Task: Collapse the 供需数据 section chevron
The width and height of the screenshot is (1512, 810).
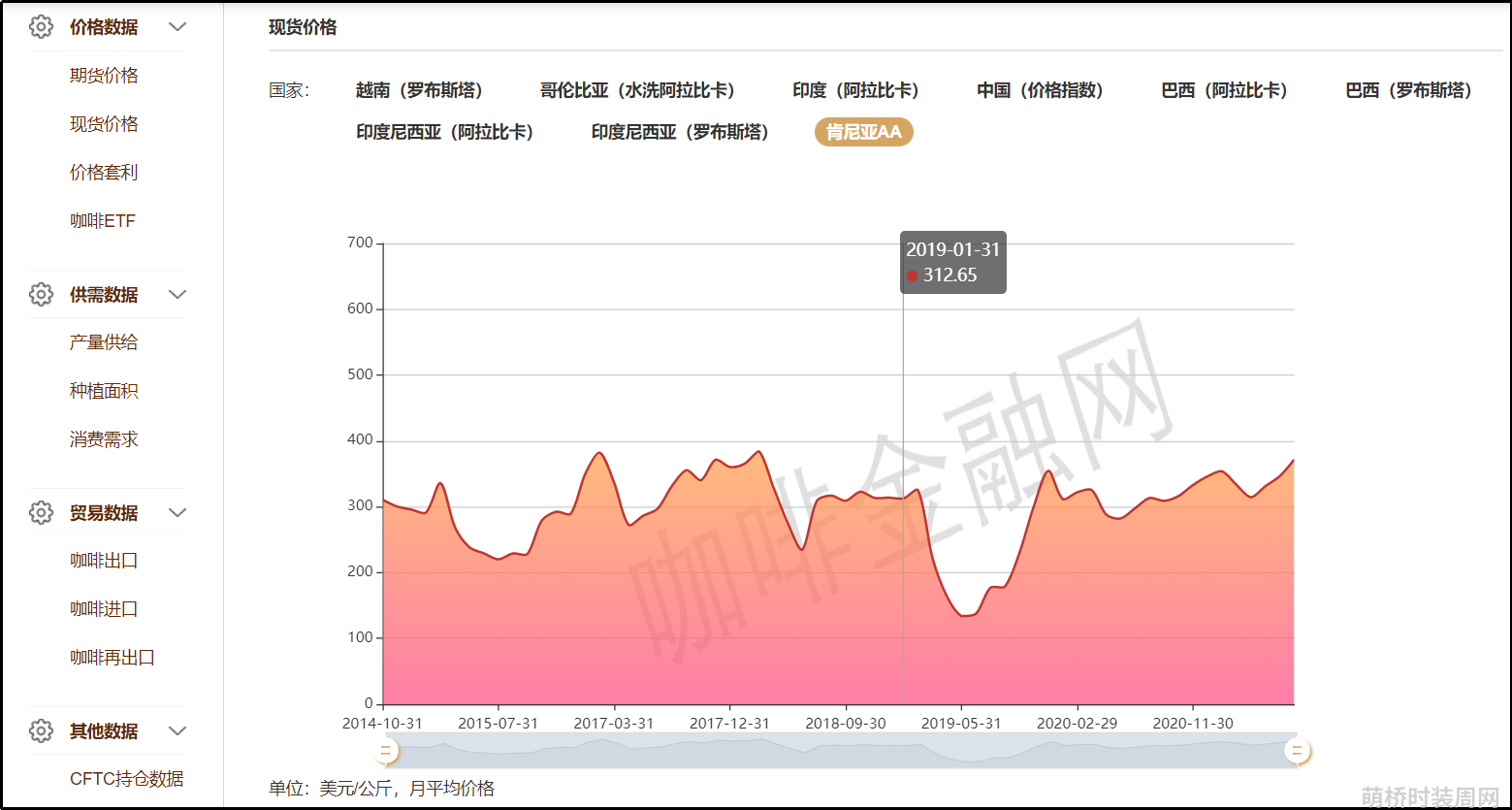Action: click(177, 294)
